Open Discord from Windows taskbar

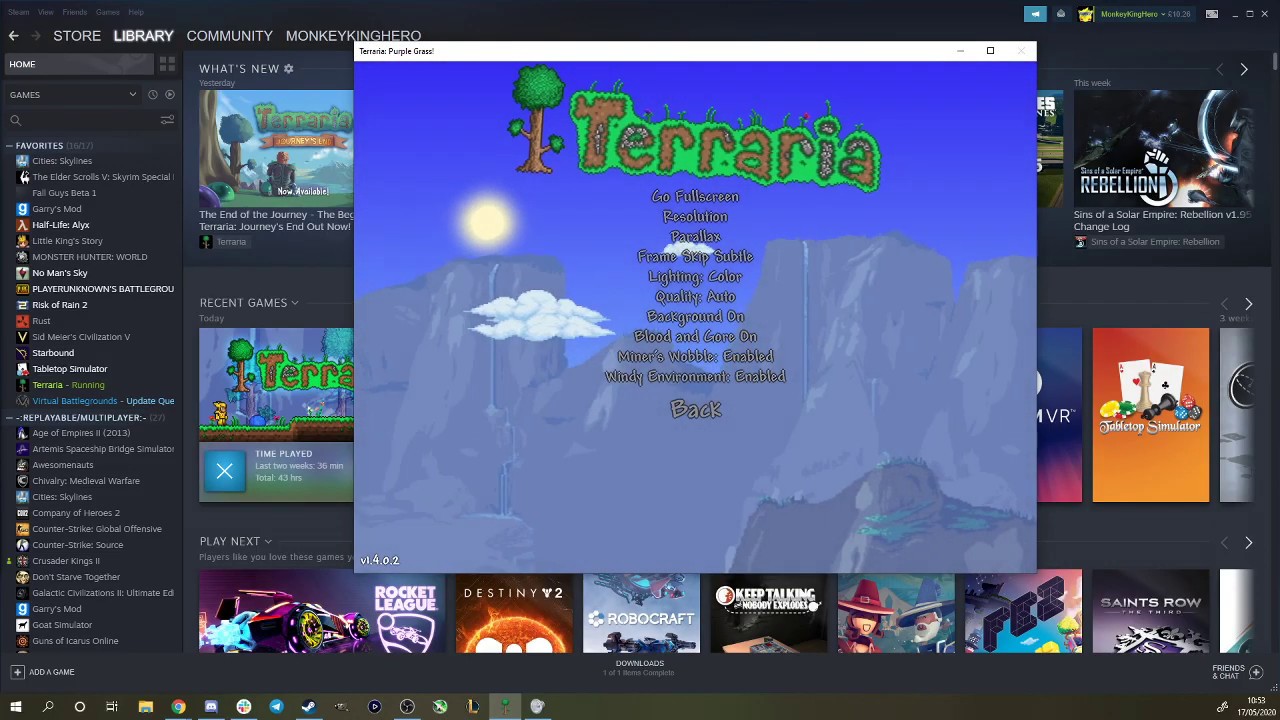point(211,707)
